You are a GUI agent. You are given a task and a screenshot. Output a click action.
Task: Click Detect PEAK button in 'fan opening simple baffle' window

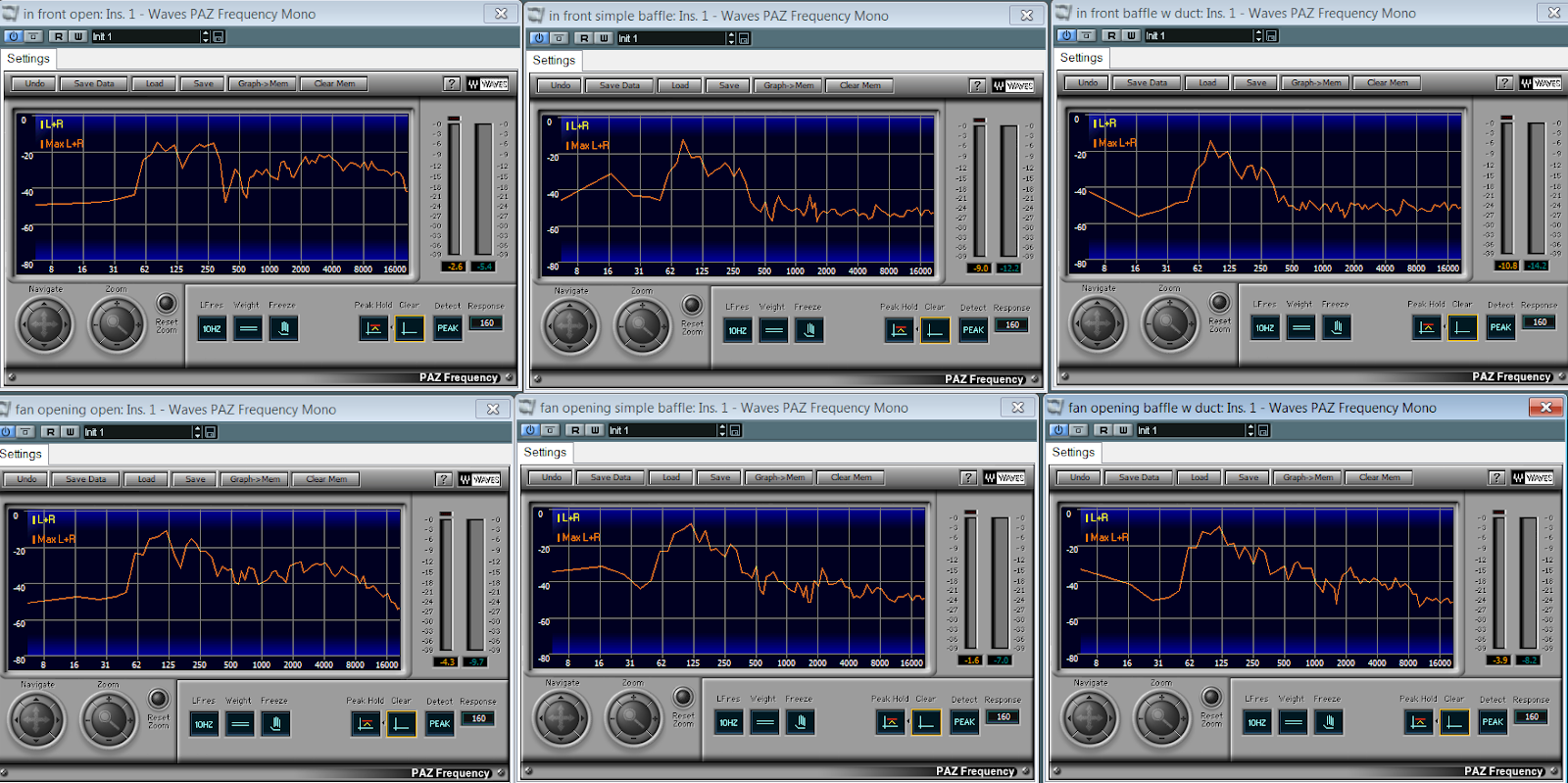click(x=964, y=723)
